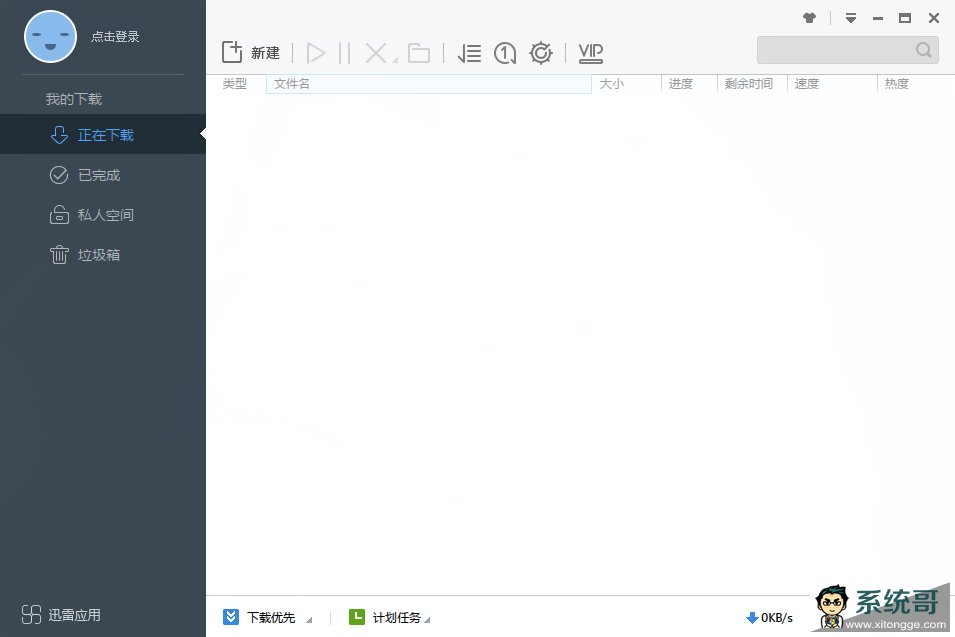Viewport: 955px width, 637px height.
Task: Expand the 计划任务 options arrow
Action: click(427, 620)
